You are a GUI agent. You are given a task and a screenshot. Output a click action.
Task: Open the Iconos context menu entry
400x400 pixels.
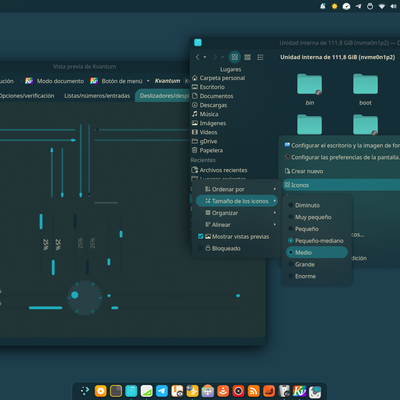341,185
